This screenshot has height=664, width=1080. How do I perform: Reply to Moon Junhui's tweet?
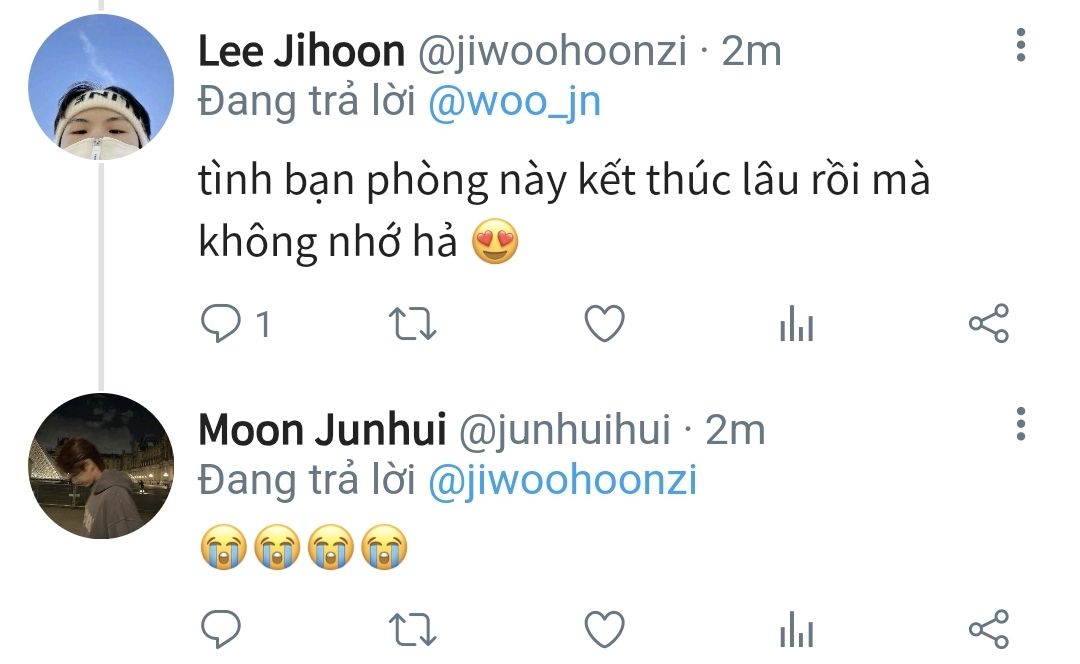(220, 629)
